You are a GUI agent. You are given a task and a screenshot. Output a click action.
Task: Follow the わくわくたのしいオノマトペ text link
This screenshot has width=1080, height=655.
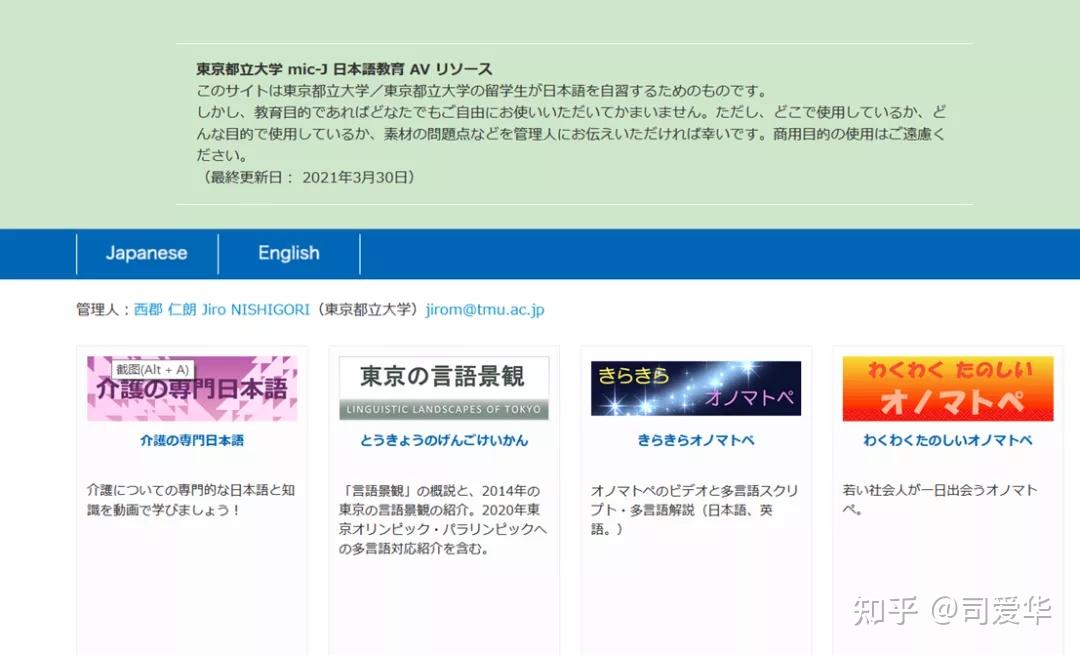(947, 439)
